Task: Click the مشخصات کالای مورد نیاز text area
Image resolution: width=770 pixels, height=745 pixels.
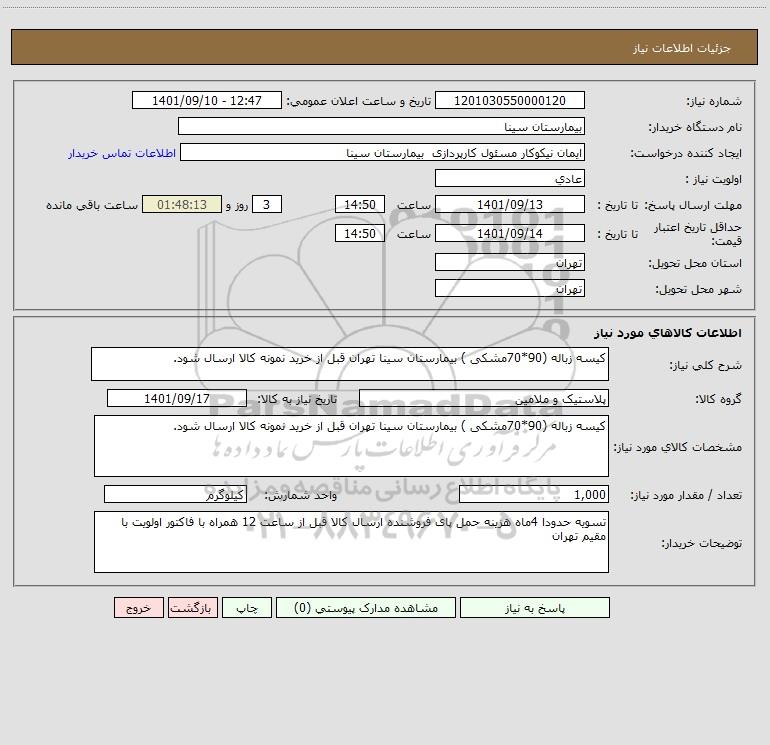Action: point(351,446)
